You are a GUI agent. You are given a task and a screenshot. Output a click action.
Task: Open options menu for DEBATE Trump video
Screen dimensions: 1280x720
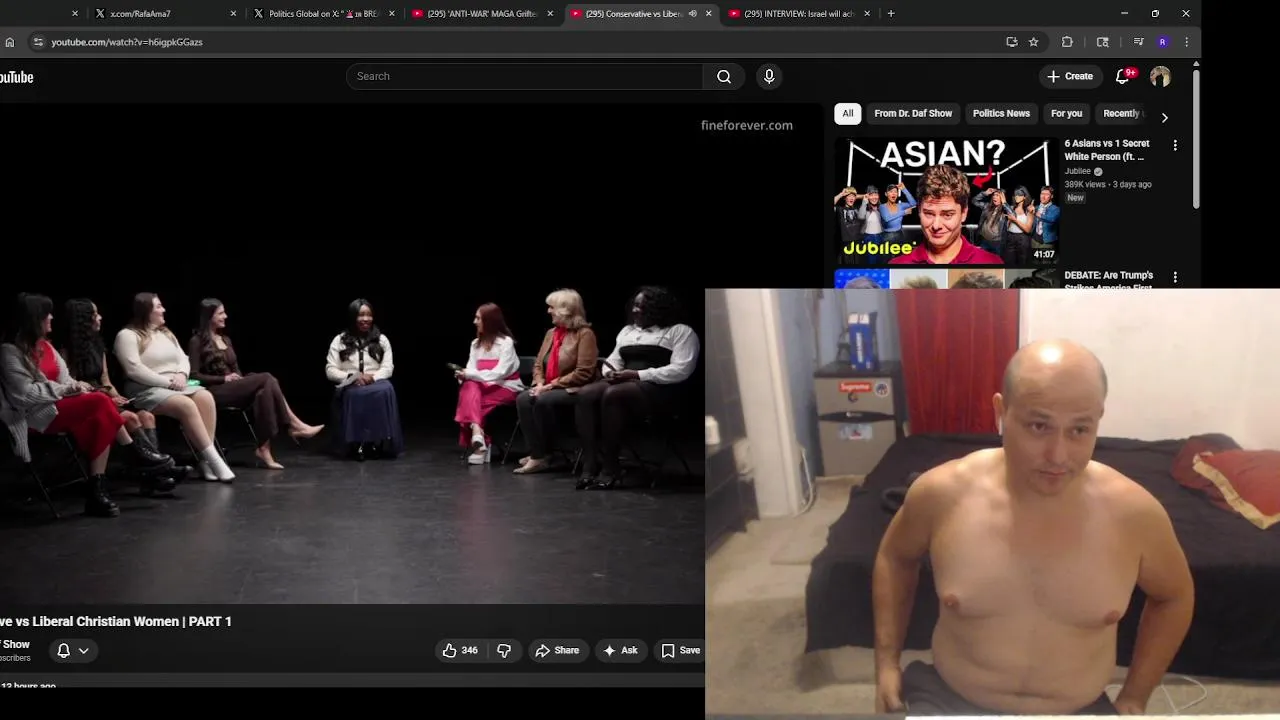point(1175,277)
